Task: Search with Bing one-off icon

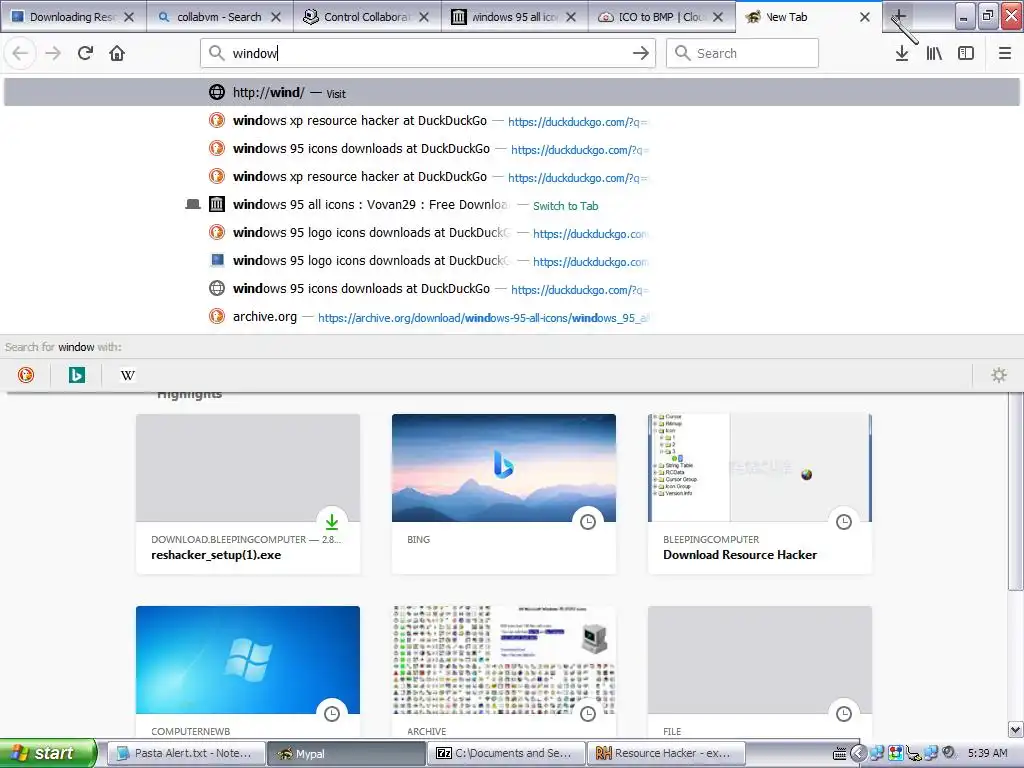Action: [77, 375]
